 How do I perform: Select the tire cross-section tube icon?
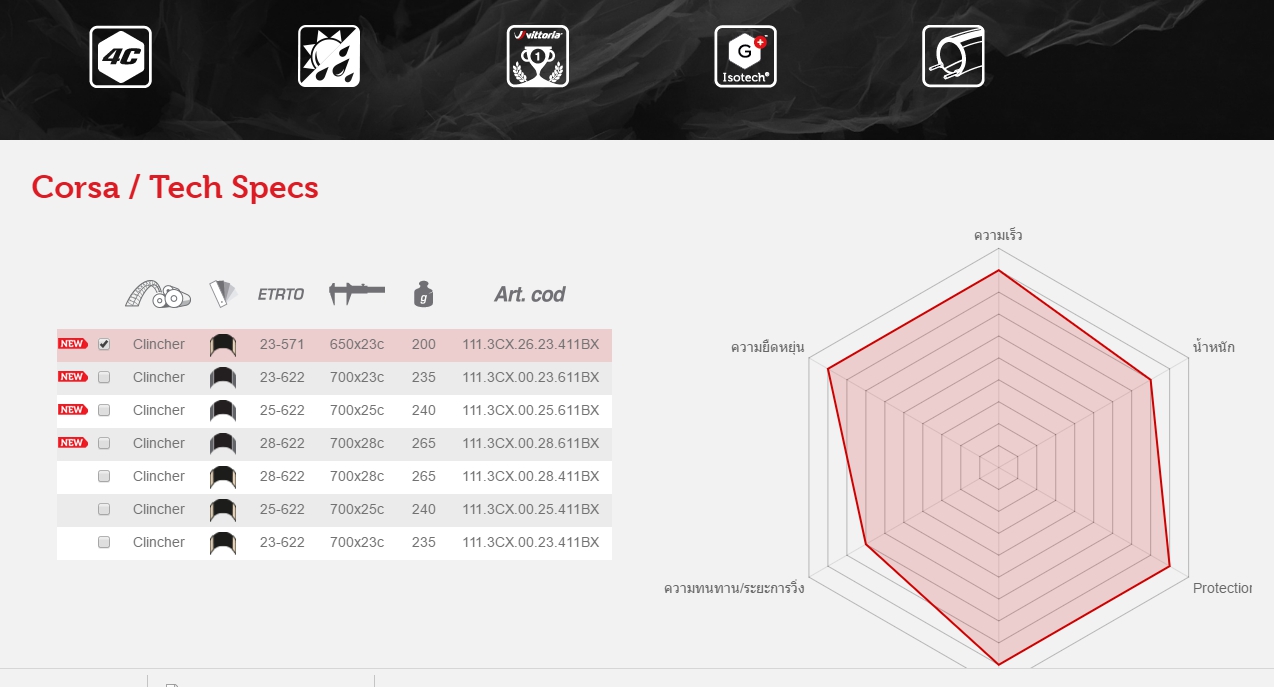tap(953, 57)
